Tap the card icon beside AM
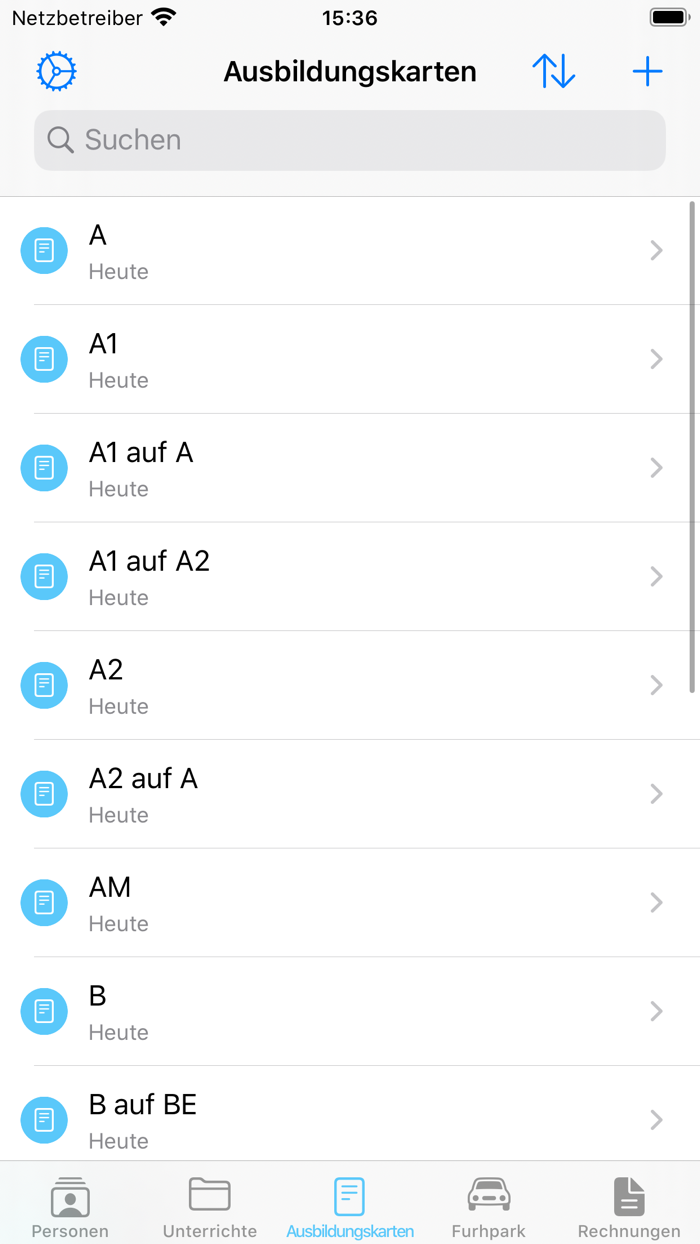The width and height of the screenshot is (700, 1244). pos(44,902)
